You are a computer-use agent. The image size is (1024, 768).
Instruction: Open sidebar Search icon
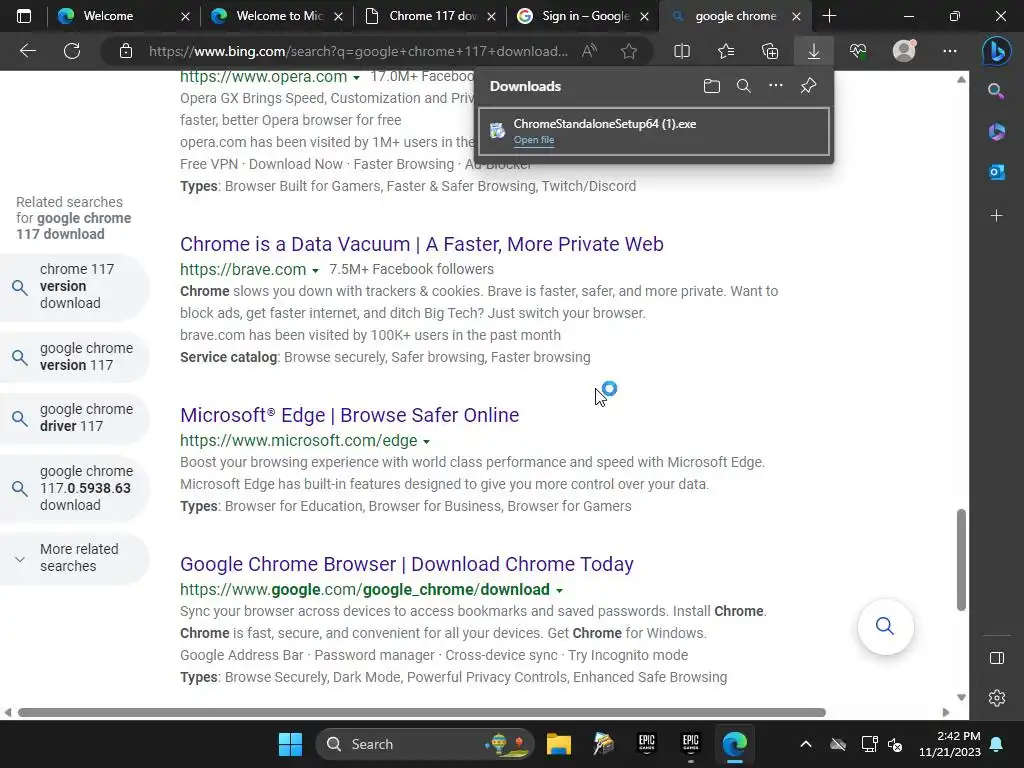coord(996,91)
